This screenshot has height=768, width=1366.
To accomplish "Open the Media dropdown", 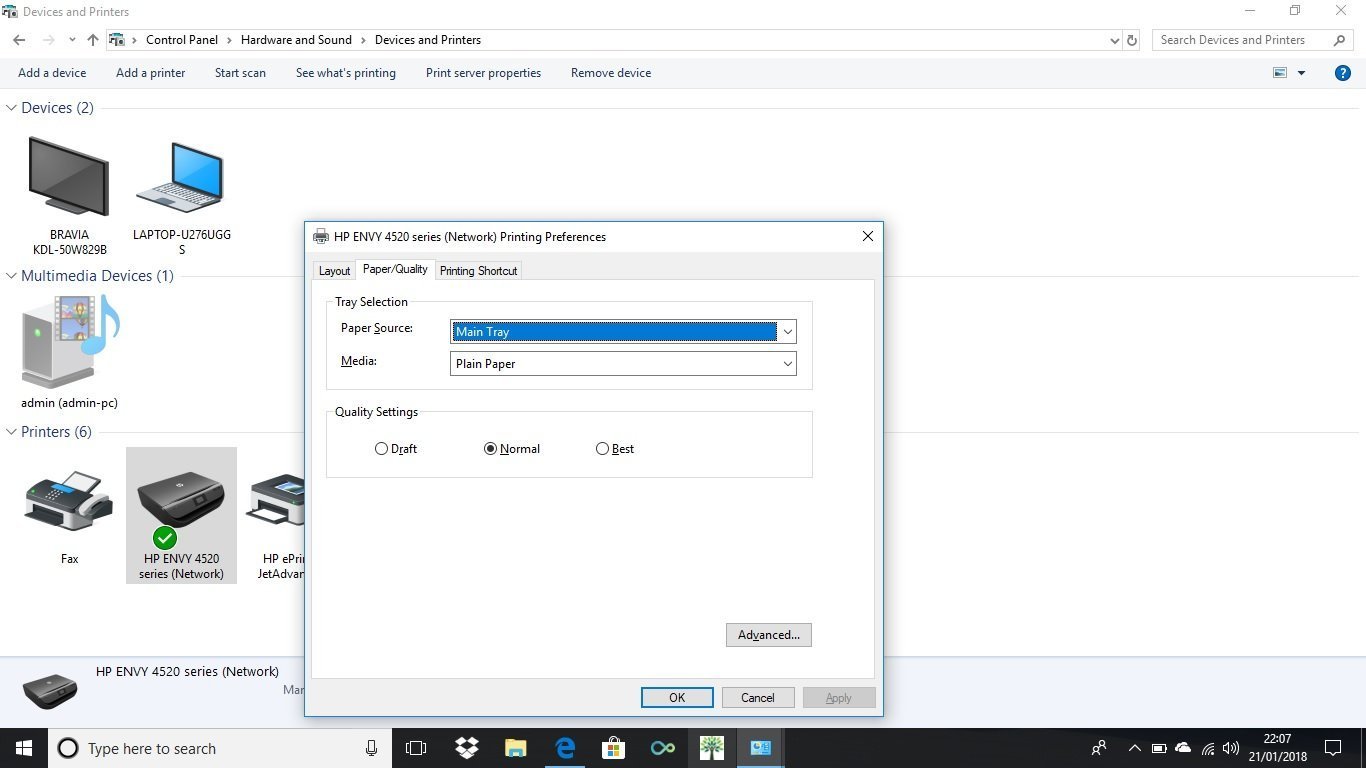I will pos(623,364).
